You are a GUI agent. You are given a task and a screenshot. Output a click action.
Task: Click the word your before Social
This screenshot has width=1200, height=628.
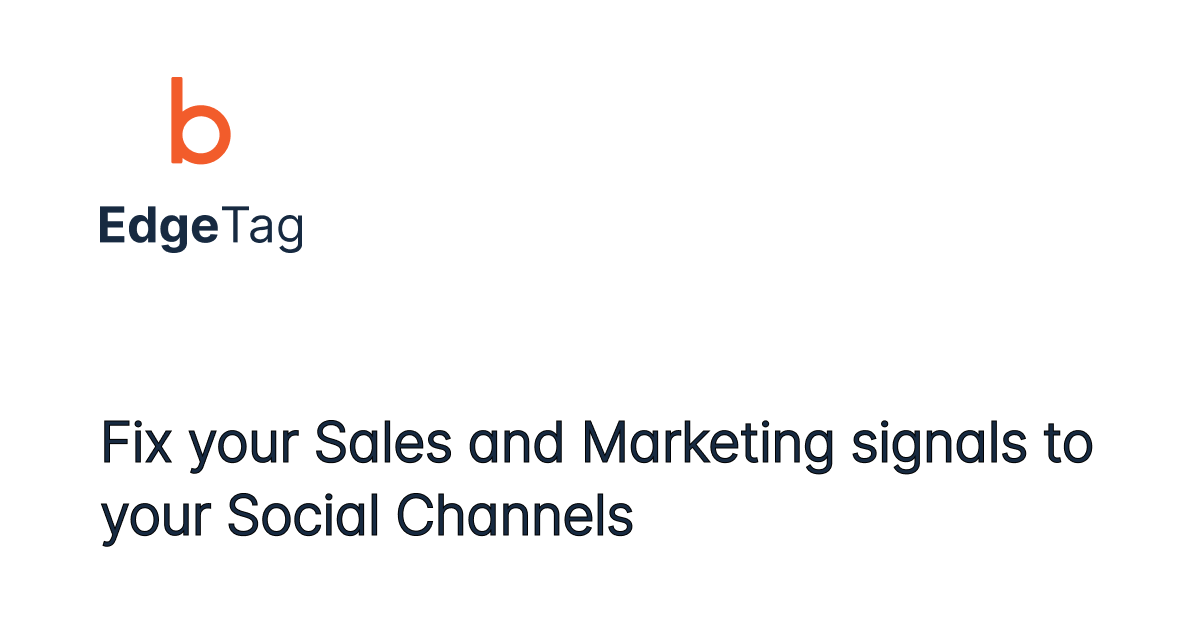click(x=157, y=522)
